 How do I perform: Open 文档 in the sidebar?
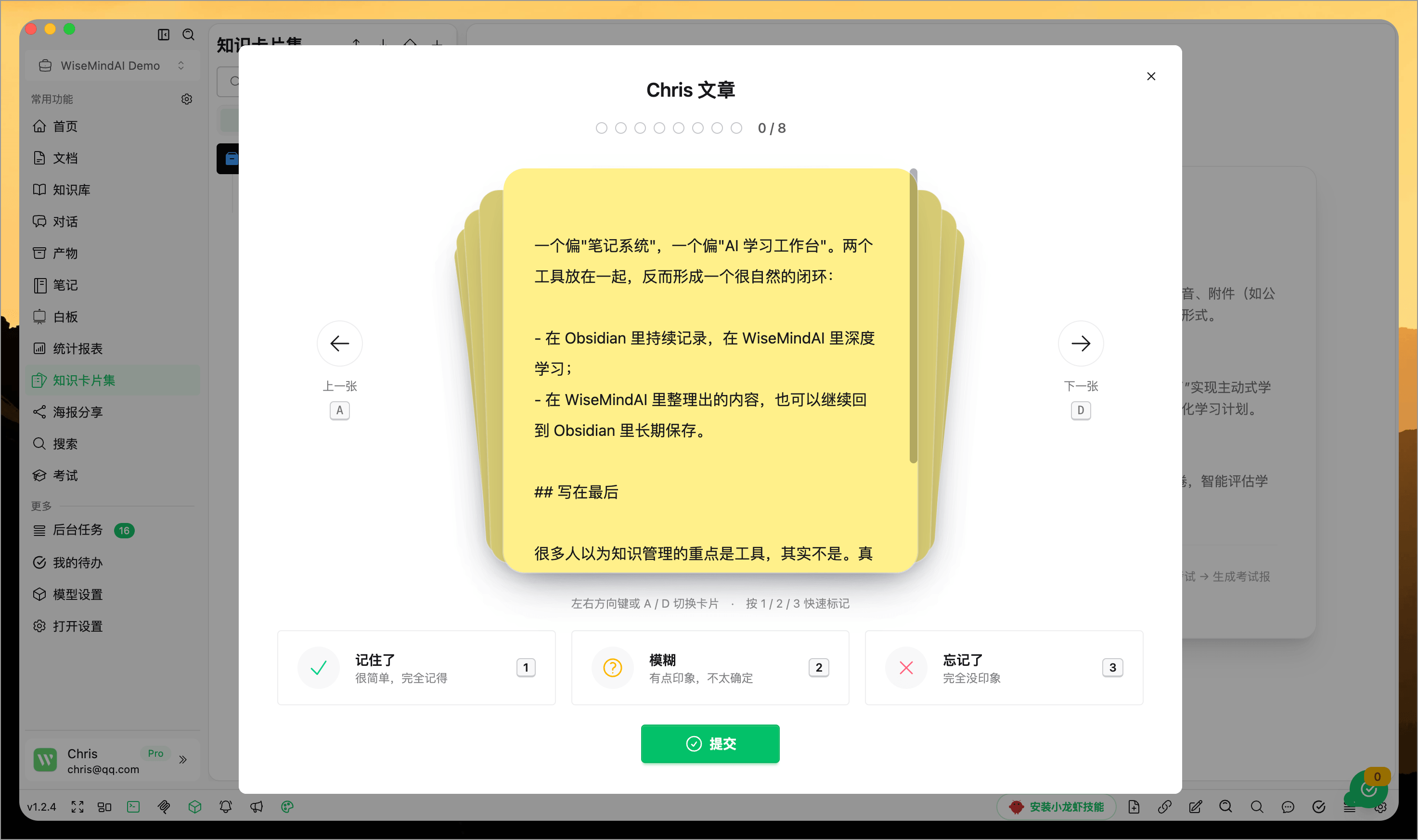[112, 158]
